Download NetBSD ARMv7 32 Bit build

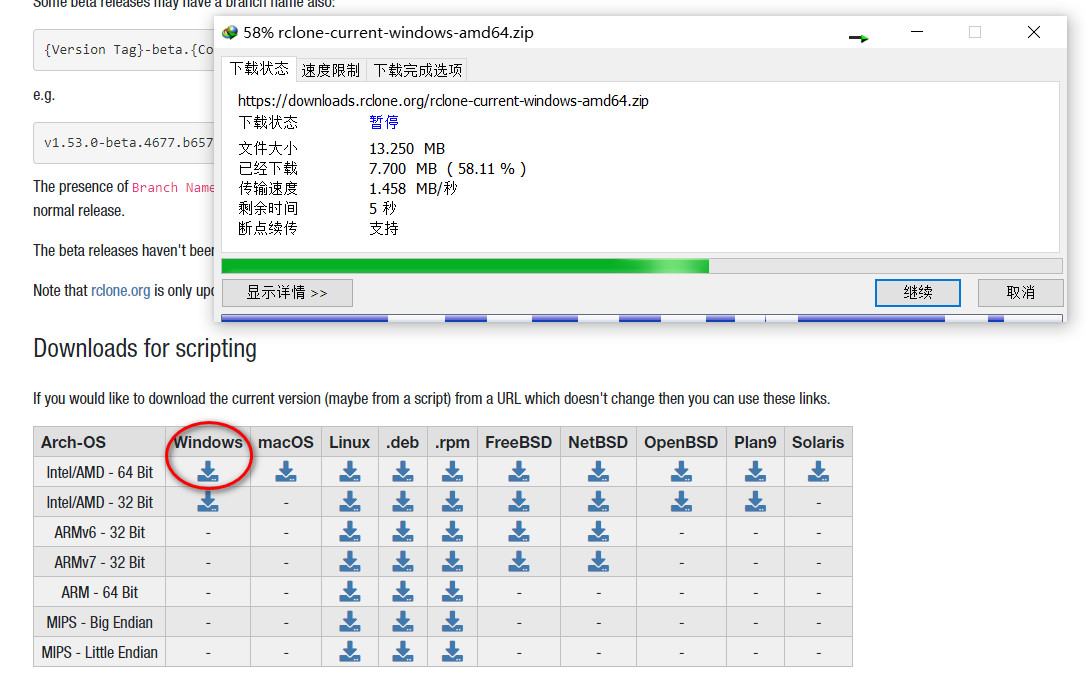(598, 562)
